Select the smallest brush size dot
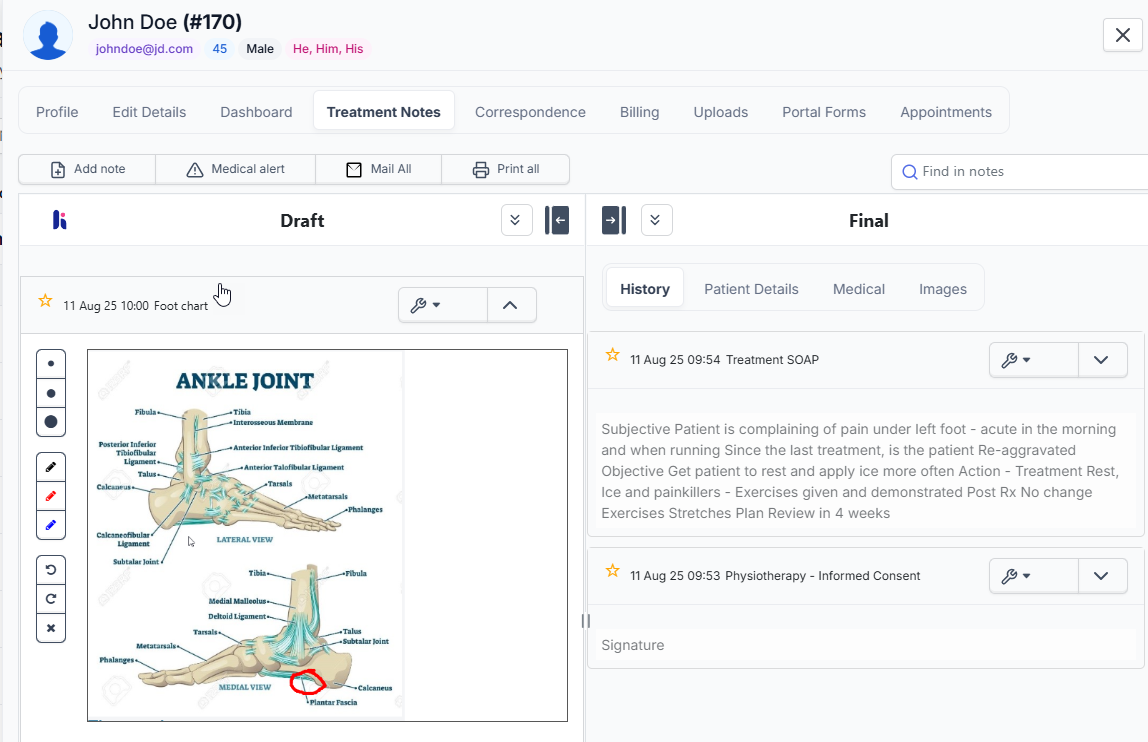 click(x=51, y=364)
